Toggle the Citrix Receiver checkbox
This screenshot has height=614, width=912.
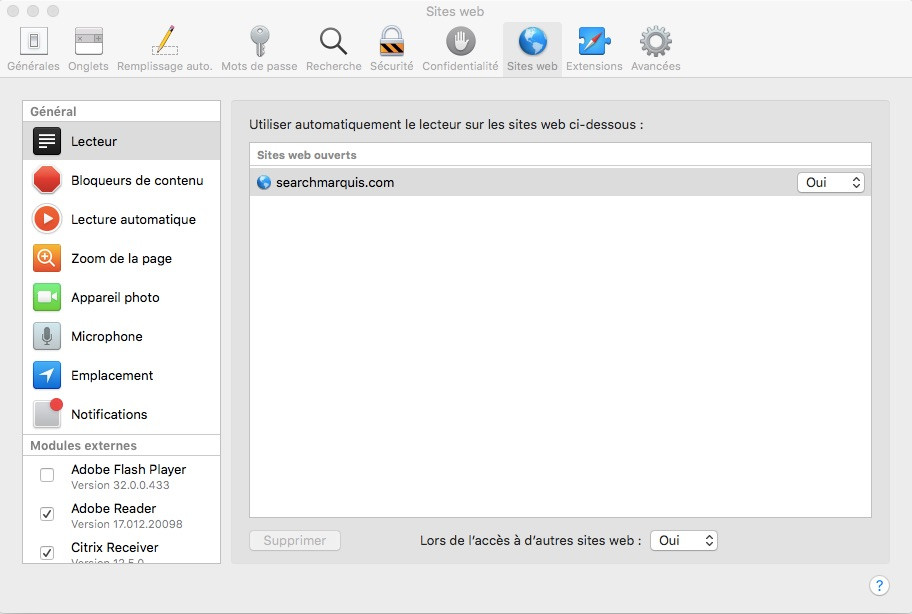click(47, 552)
